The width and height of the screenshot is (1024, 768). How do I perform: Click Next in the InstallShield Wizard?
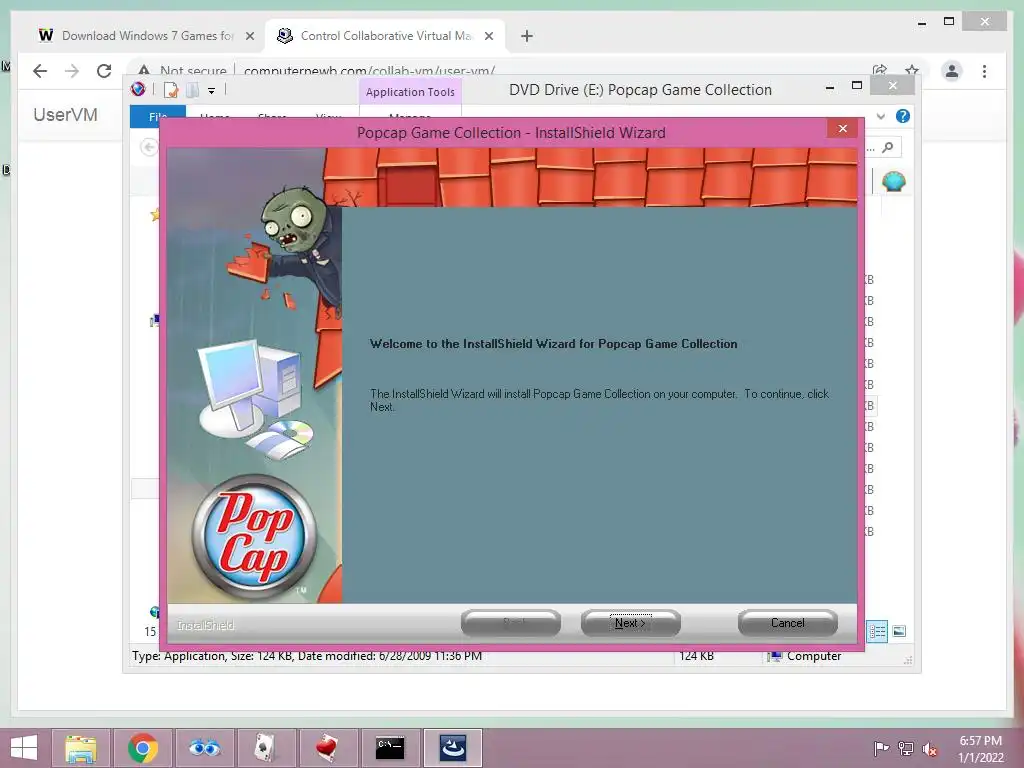coord(630,623)
